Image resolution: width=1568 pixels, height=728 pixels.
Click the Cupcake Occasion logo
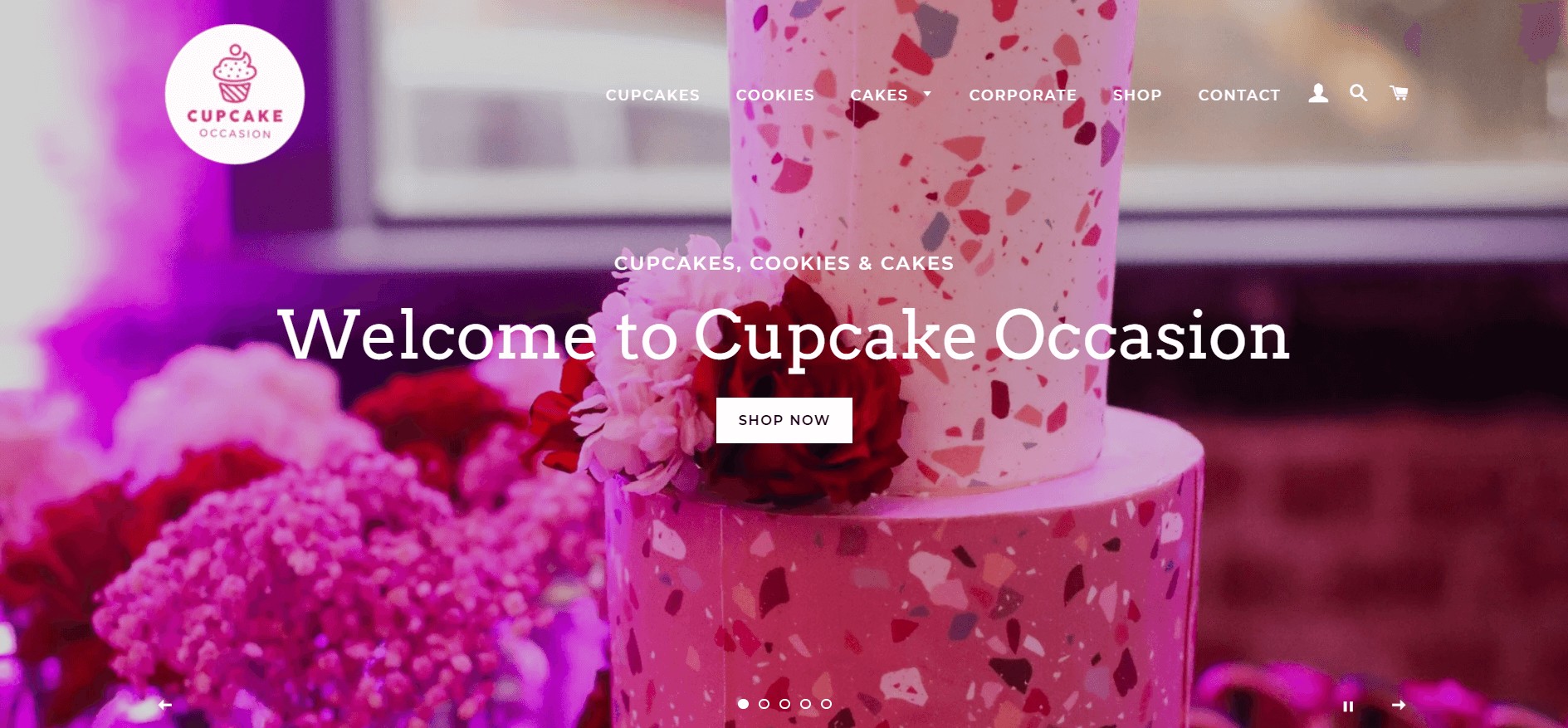(235, 94)
